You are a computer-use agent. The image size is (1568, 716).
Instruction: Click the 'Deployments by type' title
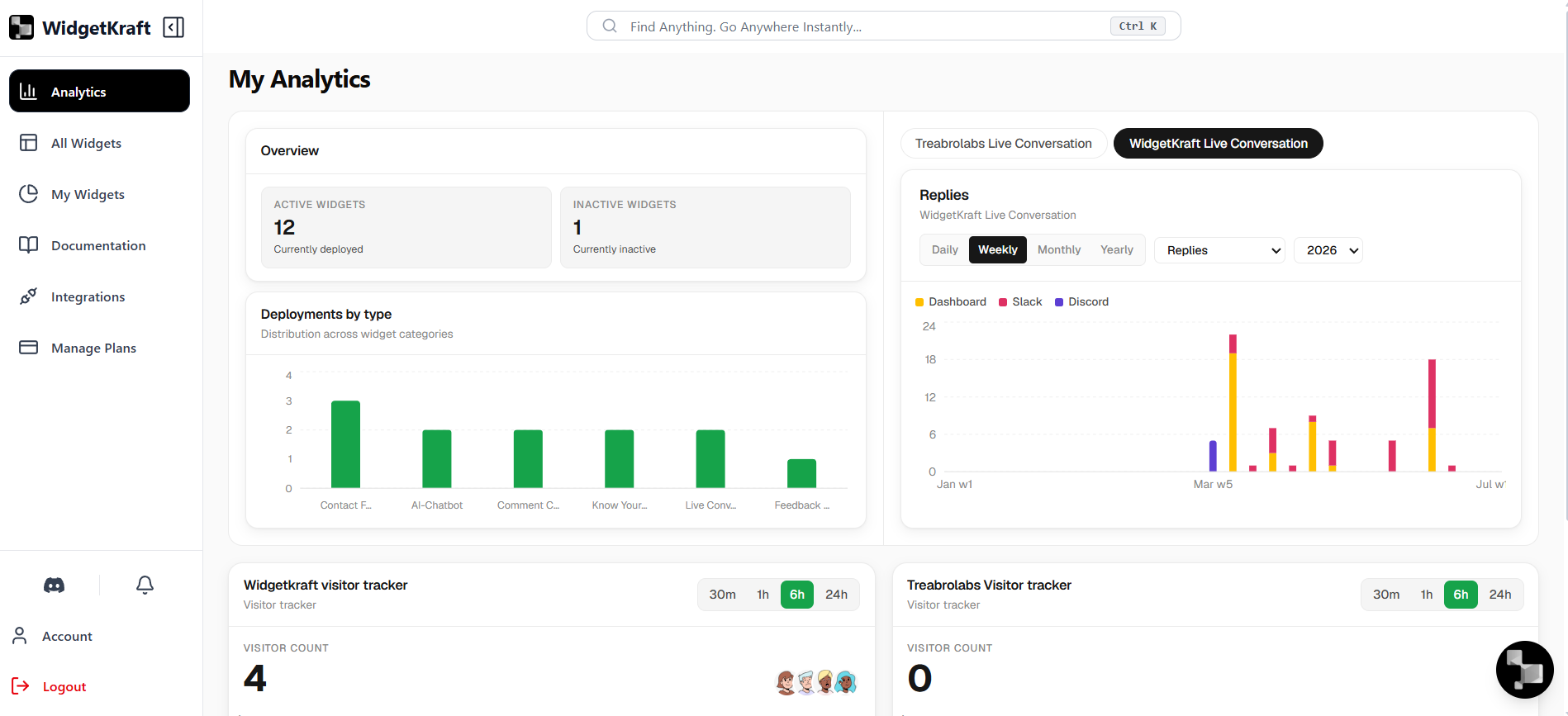326,315
